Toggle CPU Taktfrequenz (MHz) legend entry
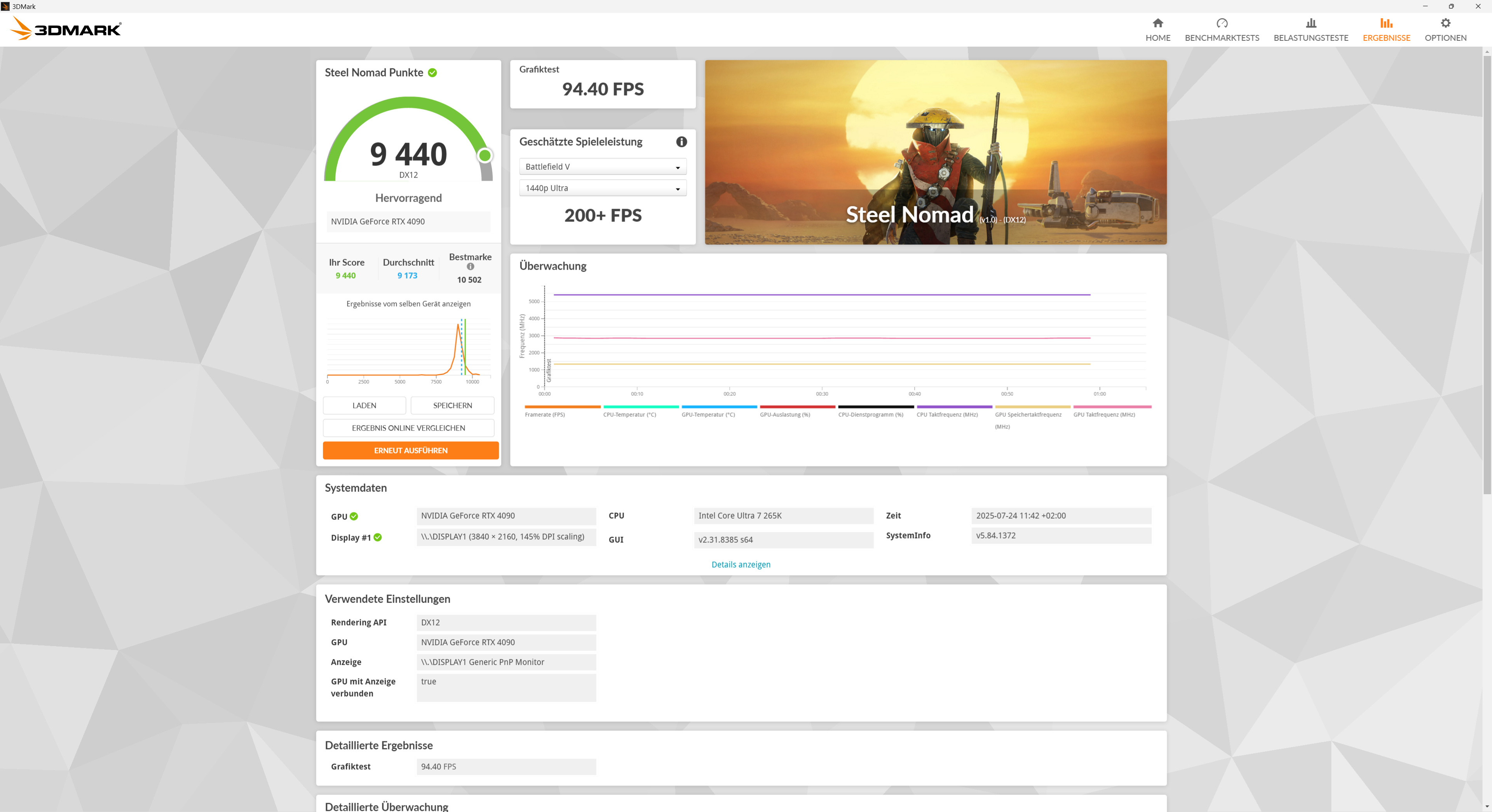This screenshot has height=812, width=1492. click(947, 415)
